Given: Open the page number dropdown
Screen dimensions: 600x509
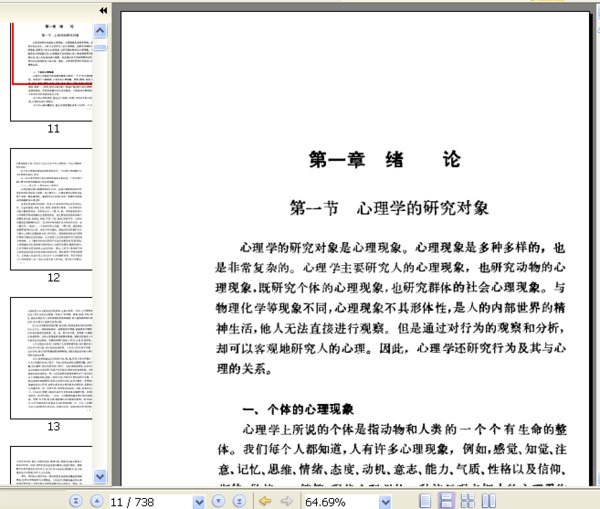Looking at the screenshot, I should coord(199,502).
